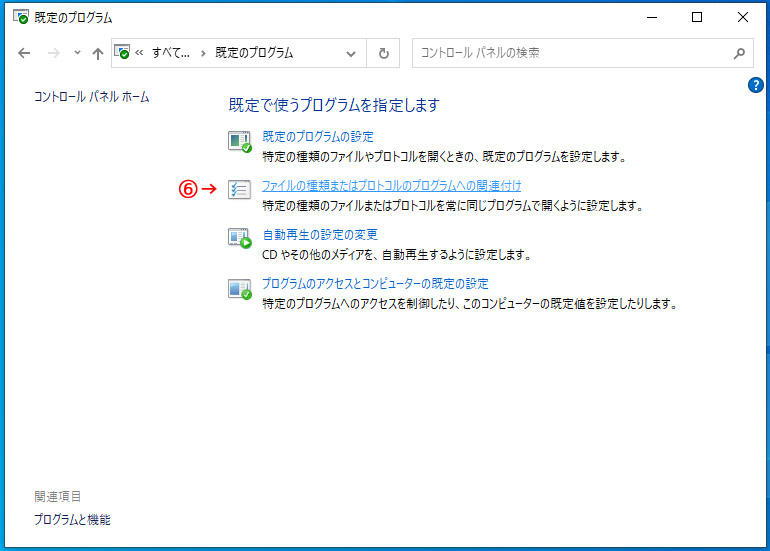Click description 特定のプログラムへのアクセスを制御
Screen dimensions: 770x551
470,303
